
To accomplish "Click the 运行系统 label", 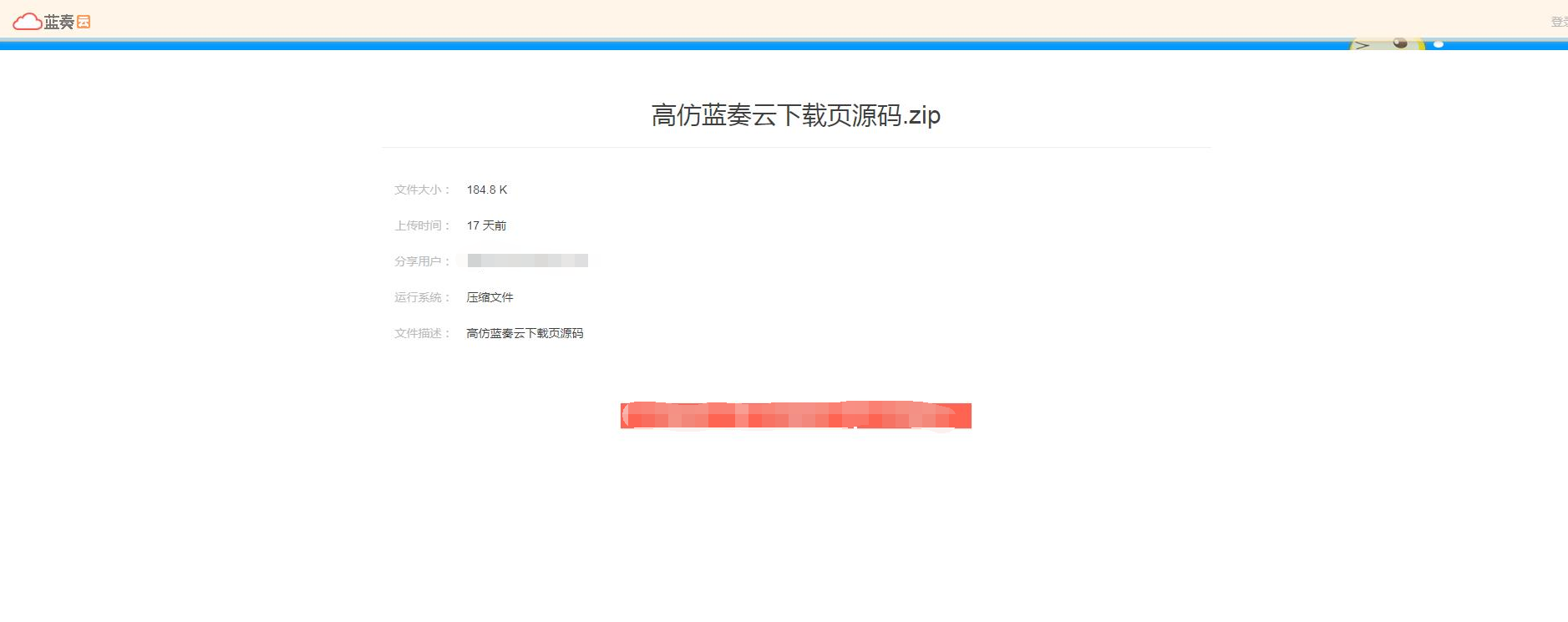I will tap(422, 297).
